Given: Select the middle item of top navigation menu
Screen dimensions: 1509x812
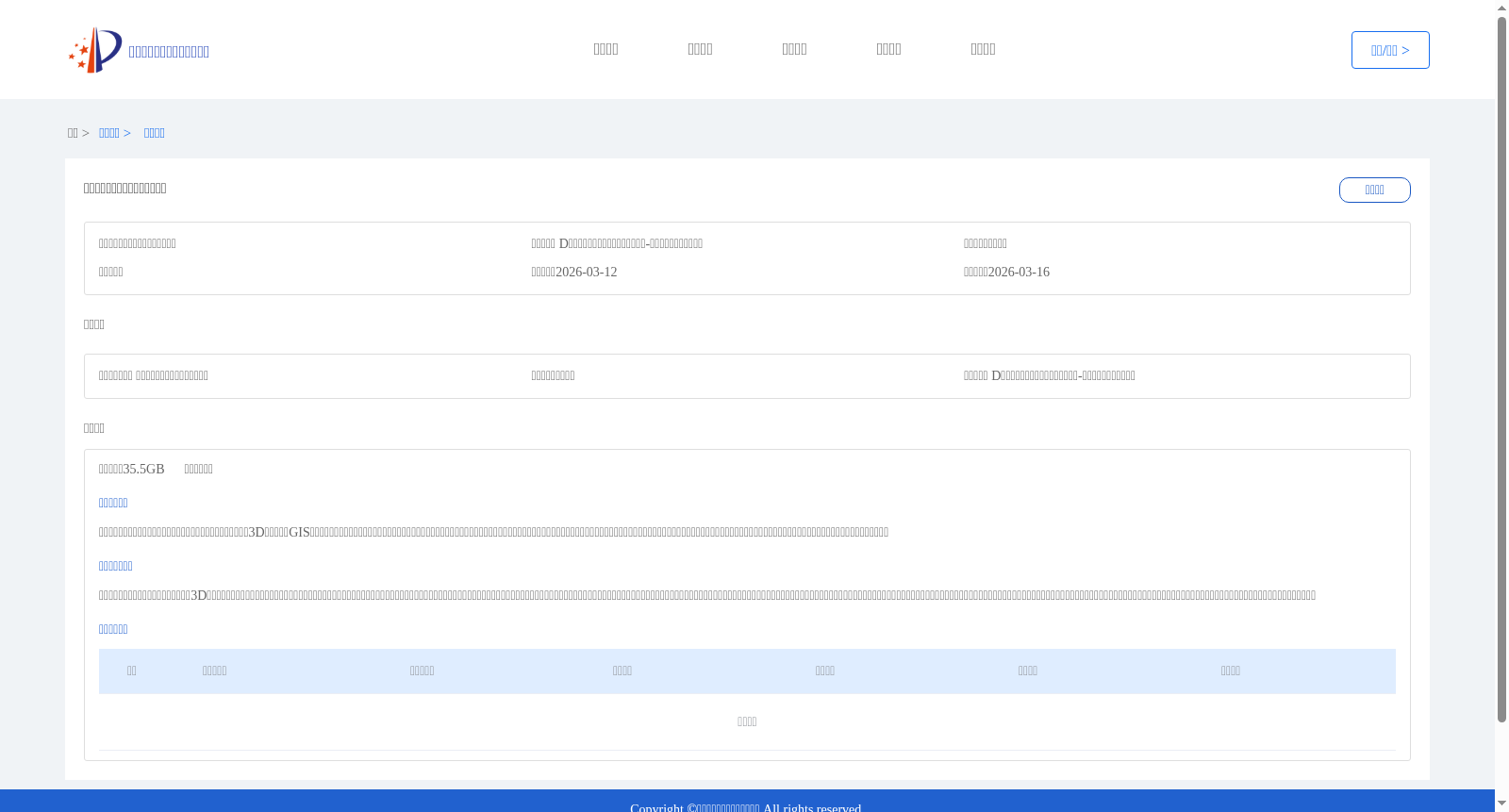Looking at the screenshot, I should tap(794, 49).
